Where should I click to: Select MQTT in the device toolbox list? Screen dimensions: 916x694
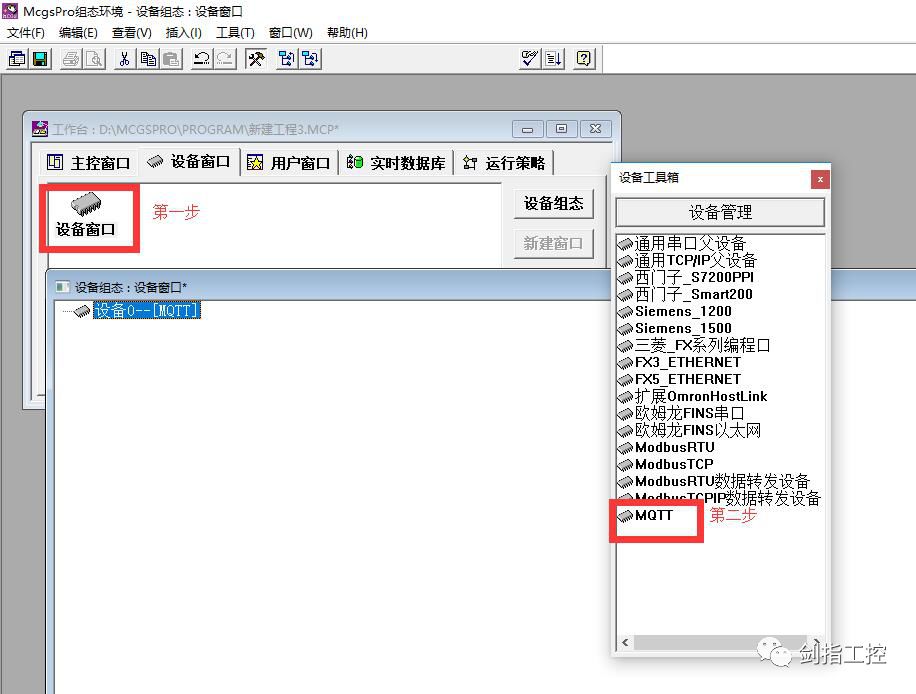point(654,516)
